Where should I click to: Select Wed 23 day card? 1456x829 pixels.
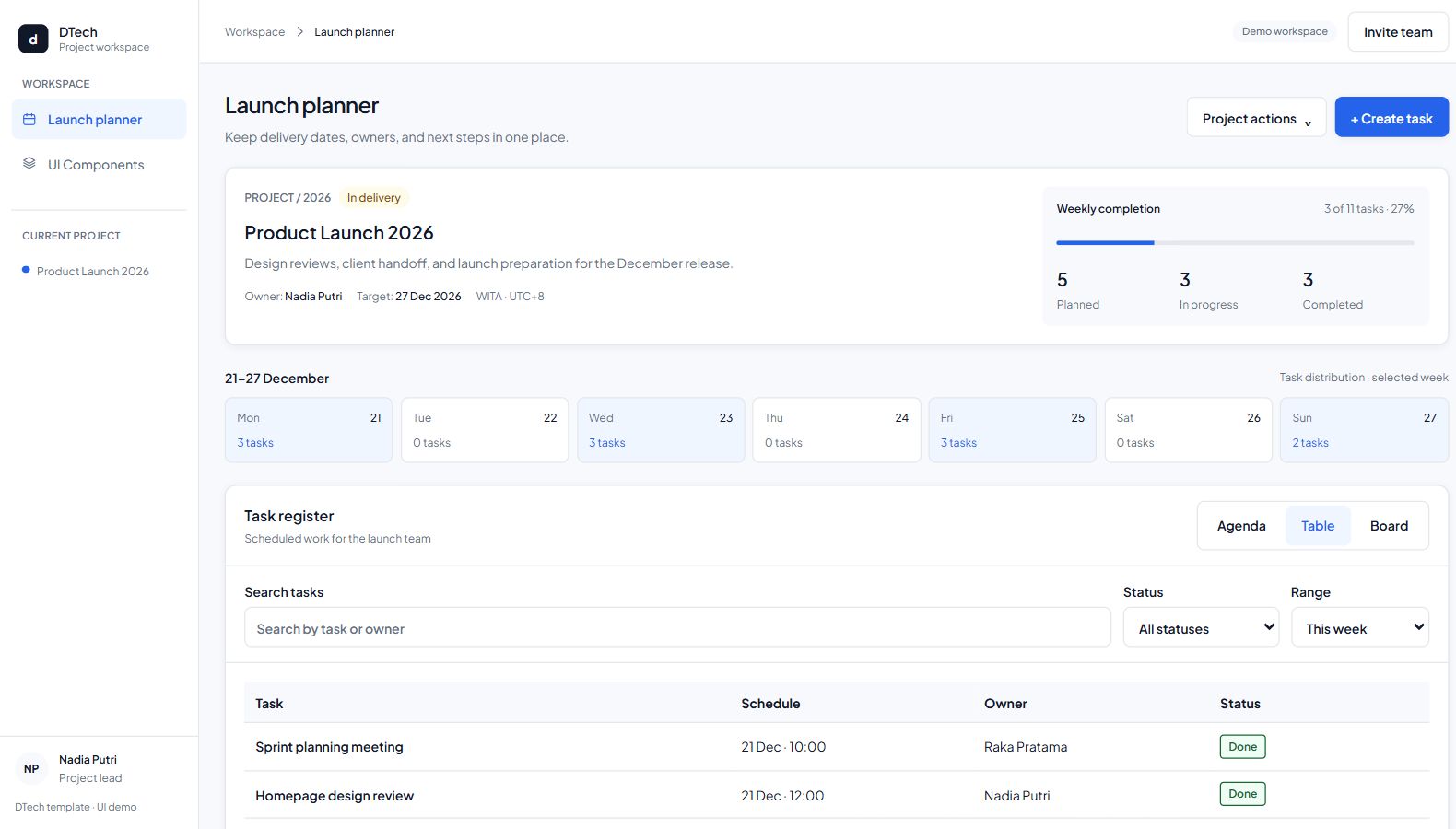click(661, 430)
